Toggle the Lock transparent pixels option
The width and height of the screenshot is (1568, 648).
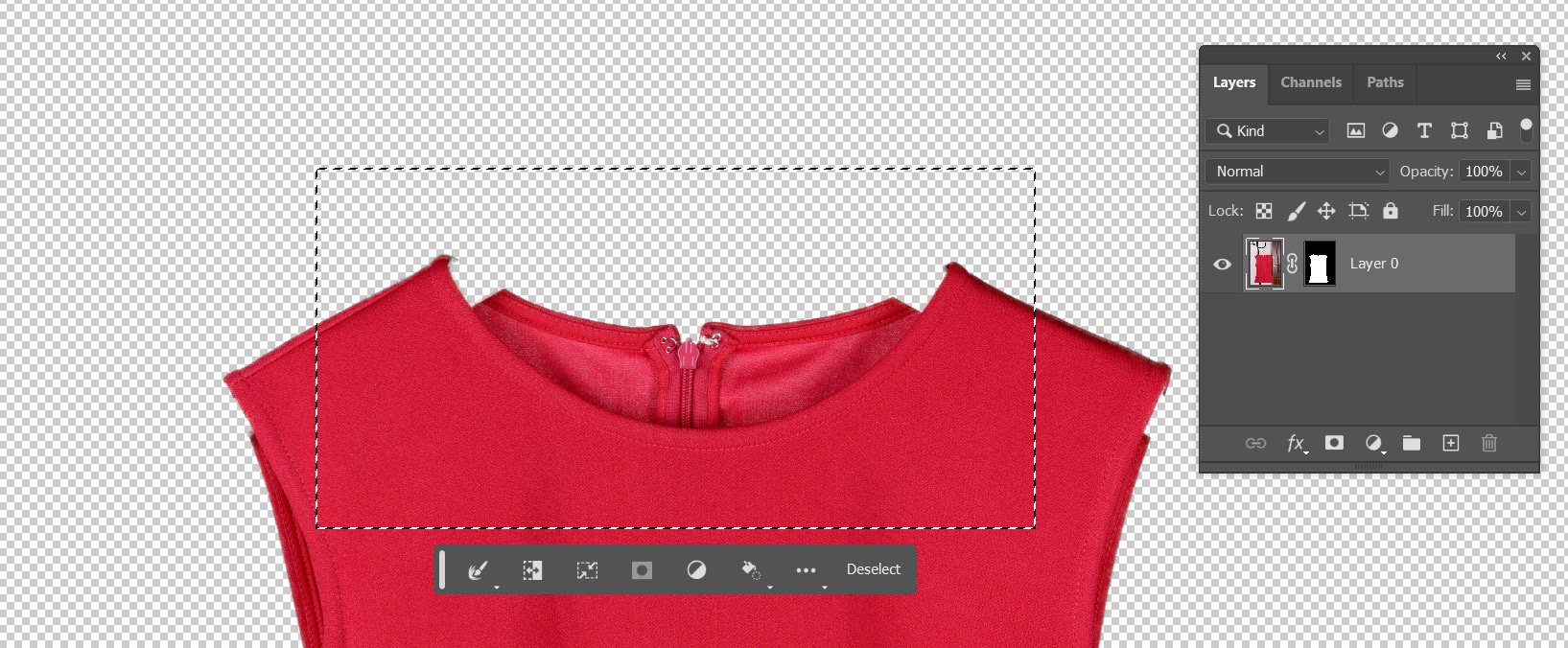[1264, 211]
